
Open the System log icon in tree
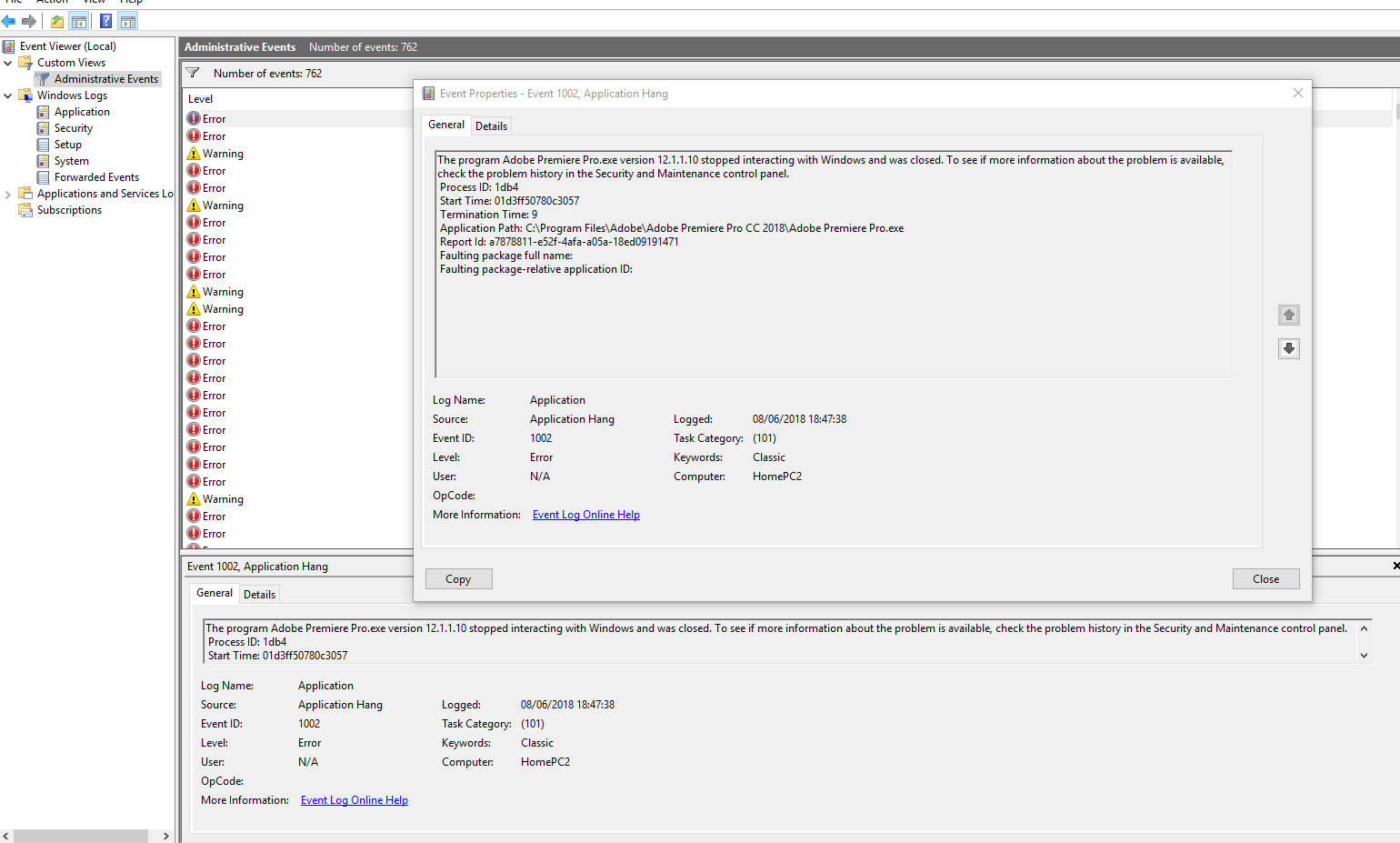click(43, 161)
